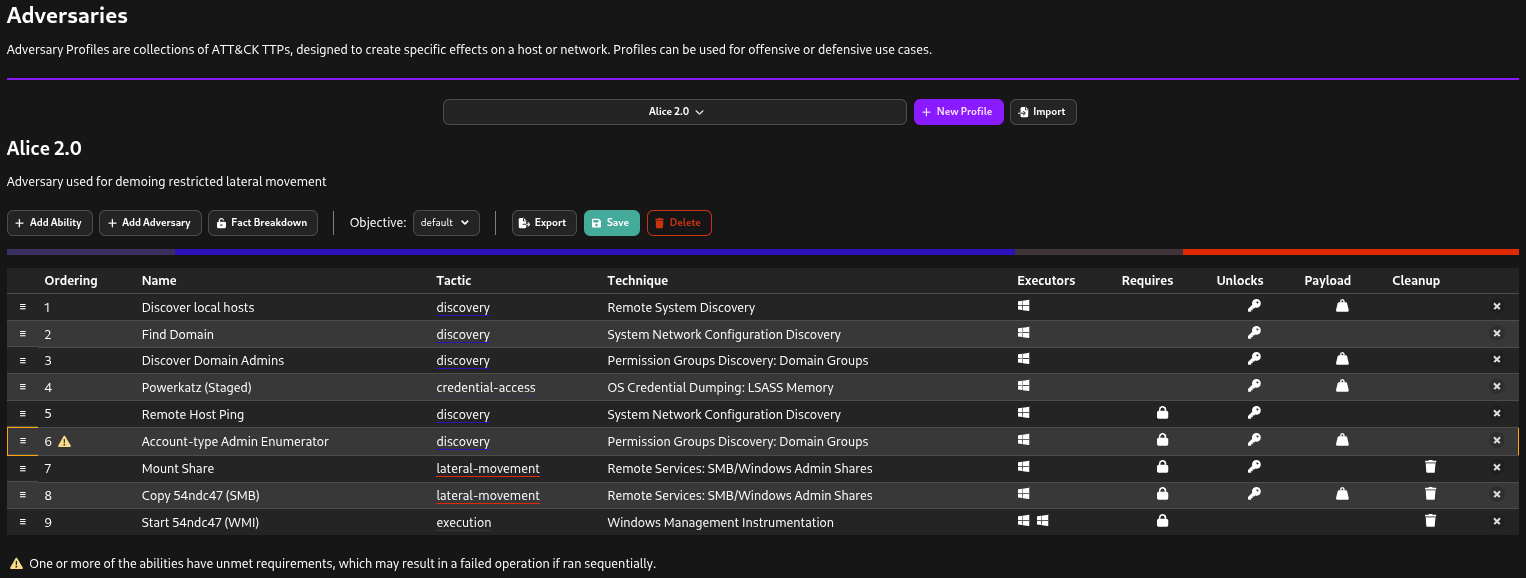The width and height of the screenshot is (1526, 578).
Task: Select the Powerkatz (Staged) ability name
Action: click(x=196, y=387)
